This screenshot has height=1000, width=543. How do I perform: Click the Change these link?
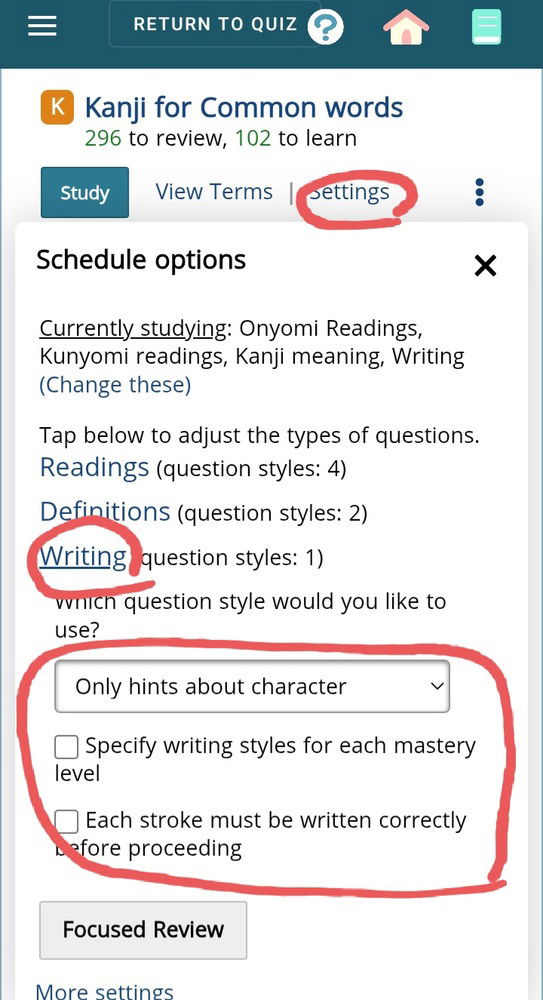115,385
